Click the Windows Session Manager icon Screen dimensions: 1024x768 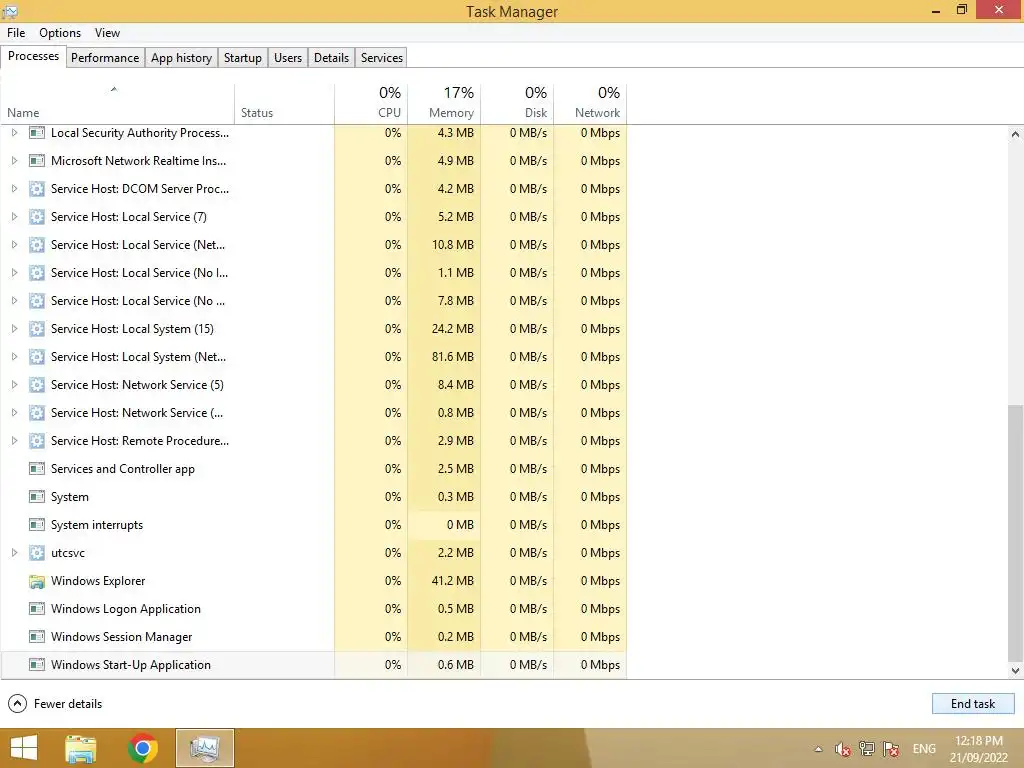click(37, 637)
